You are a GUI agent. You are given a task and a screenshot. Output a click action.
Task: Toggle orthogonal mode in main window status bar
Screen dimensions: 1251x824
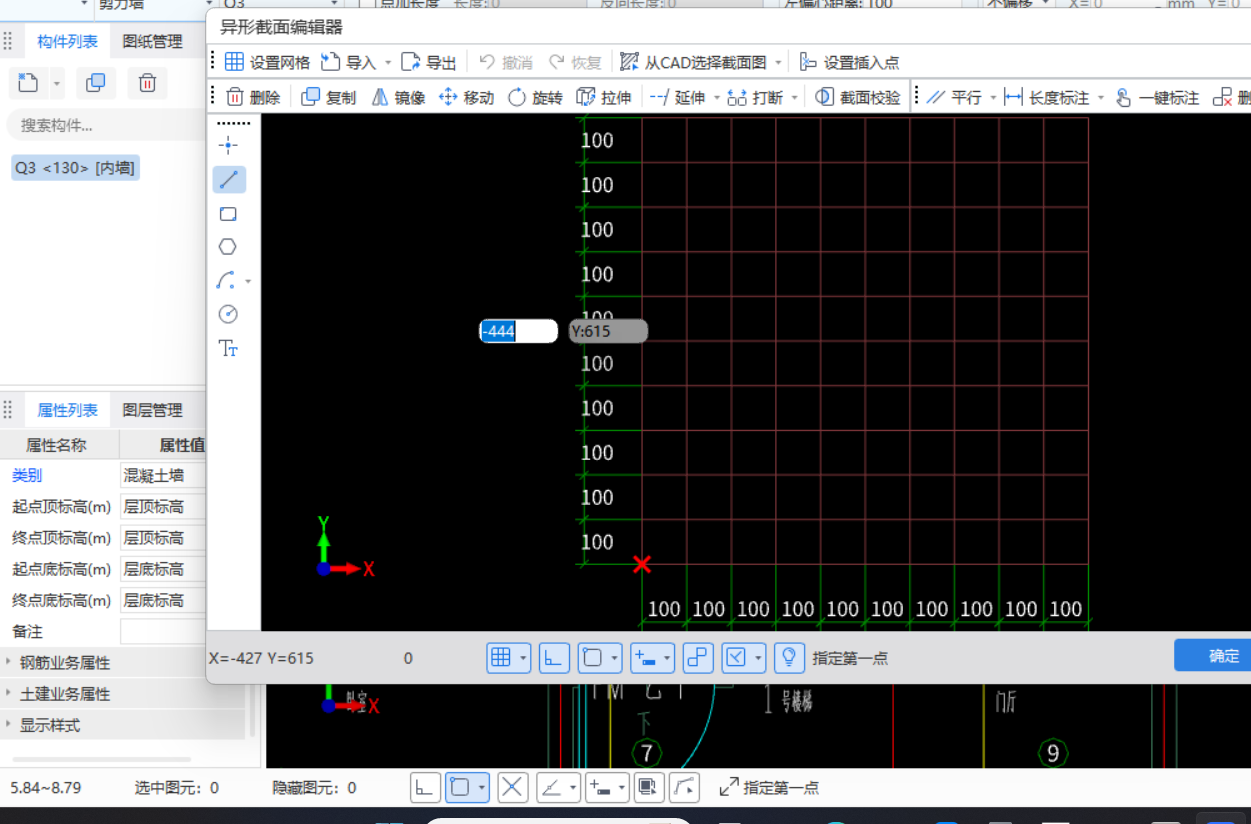(x=425, y=787)
